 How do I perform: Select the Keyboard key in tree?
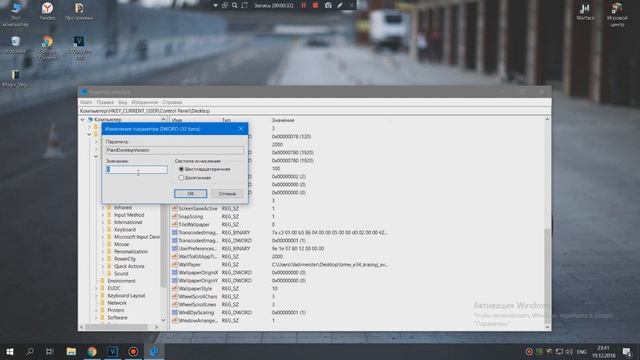point(125,229)
